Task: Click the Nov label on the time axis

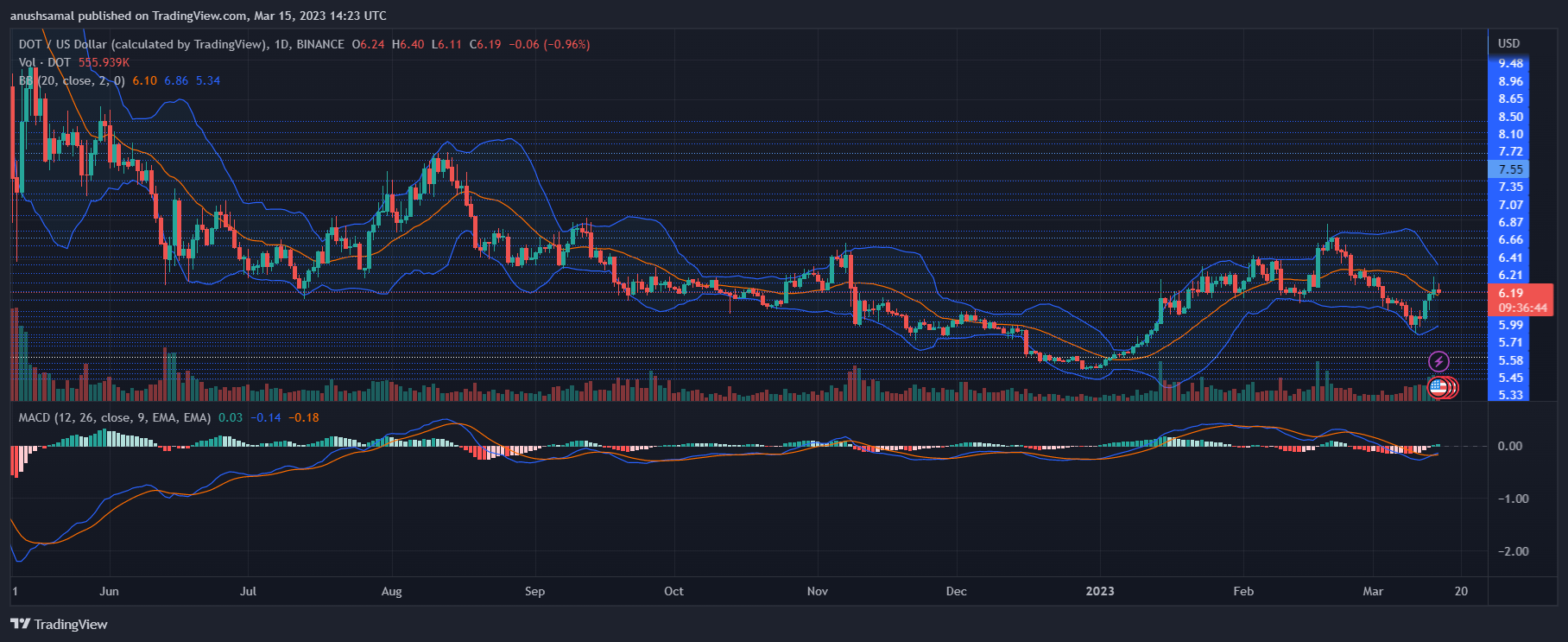Action: [x=817, y=591]
